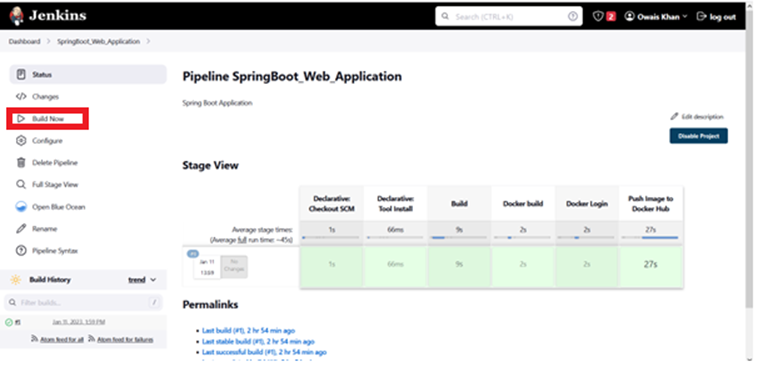758x367 pixels.
Task: Click the Changes code brackets icon
Action: [21, 96]
